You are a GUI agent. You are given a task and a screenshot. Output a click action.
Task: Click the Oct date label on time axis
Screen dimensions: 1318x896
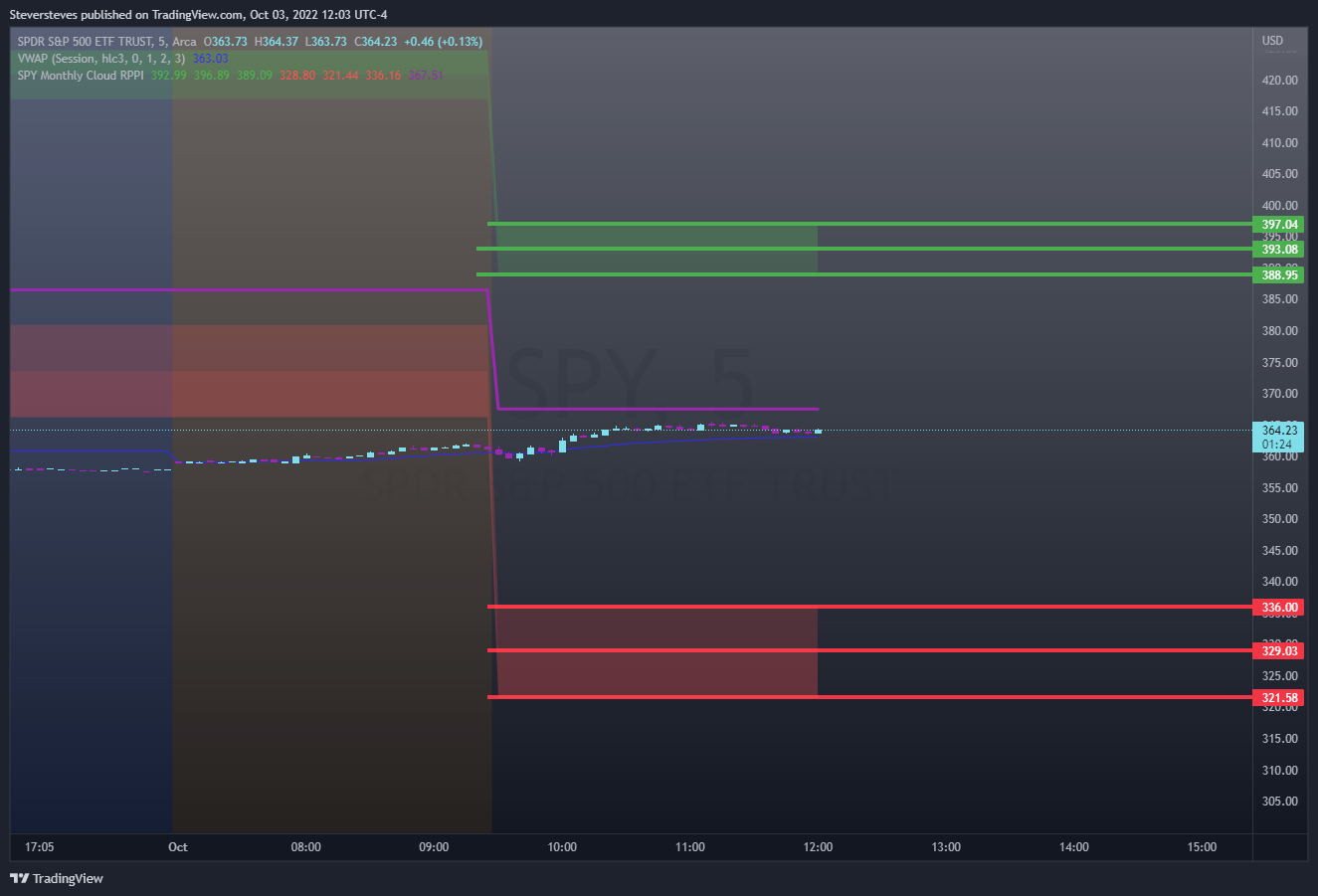178,847
